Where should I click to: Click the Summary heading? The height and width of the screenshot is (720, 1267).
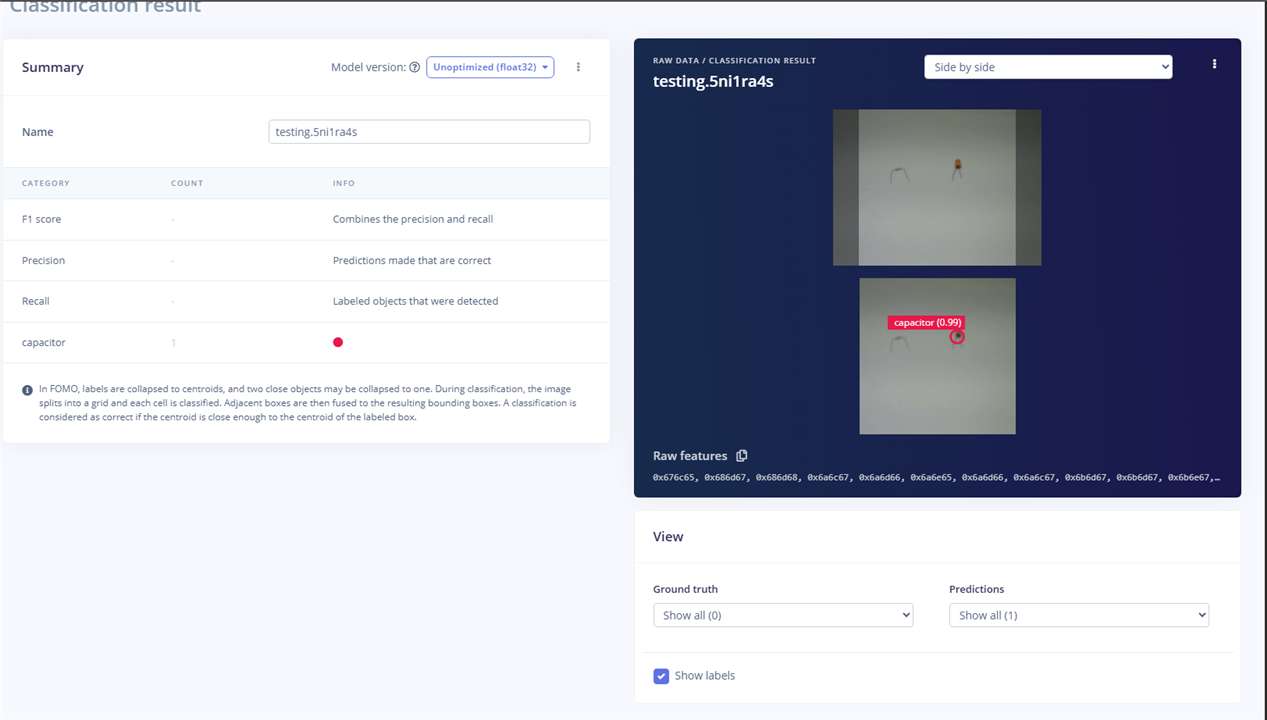53,67
